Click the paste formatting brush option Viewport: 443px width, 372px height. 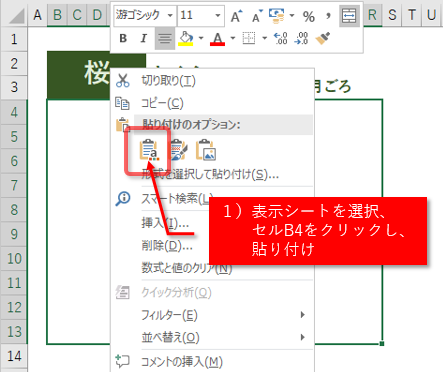tap(179, 150)
